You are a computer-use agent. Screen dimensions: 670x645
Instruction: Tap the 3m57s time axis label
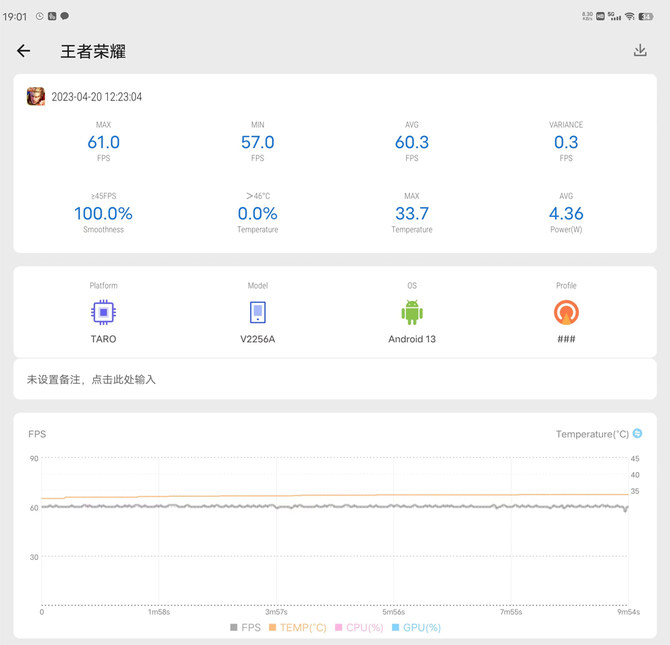tap(276, 612)
